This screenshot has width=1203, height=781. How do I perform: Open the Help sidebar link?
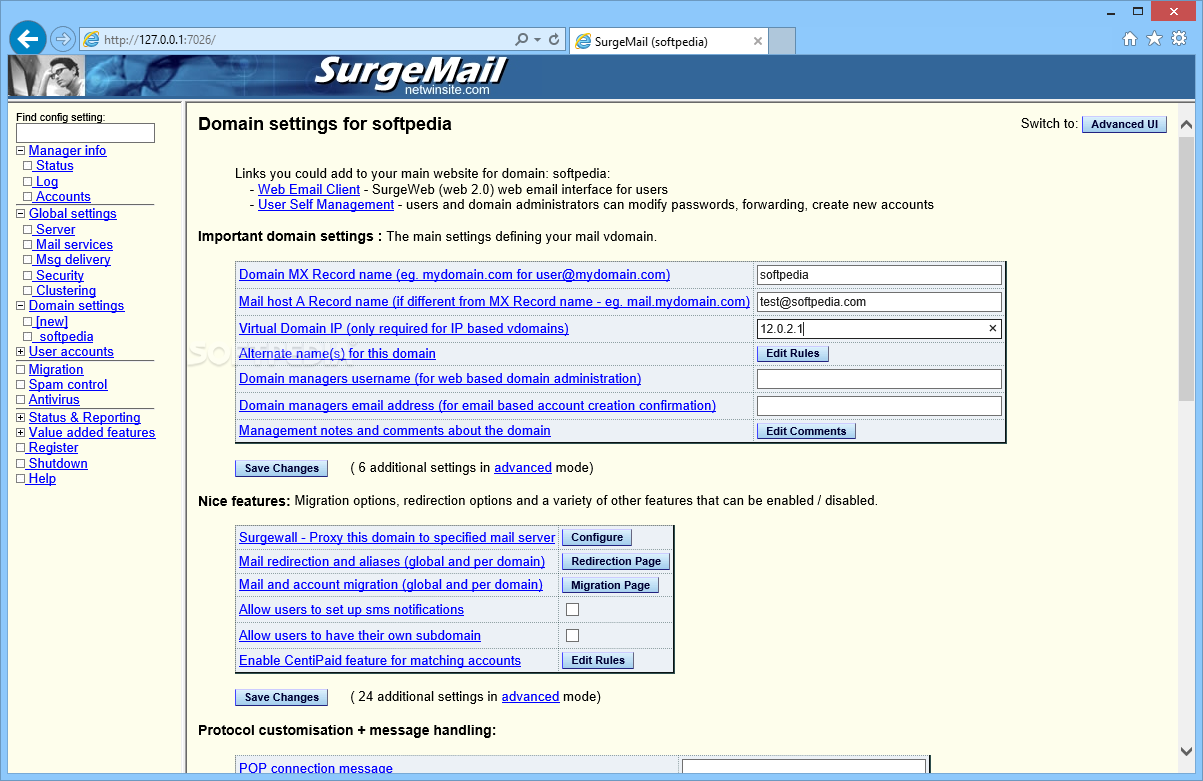(42, 479)
